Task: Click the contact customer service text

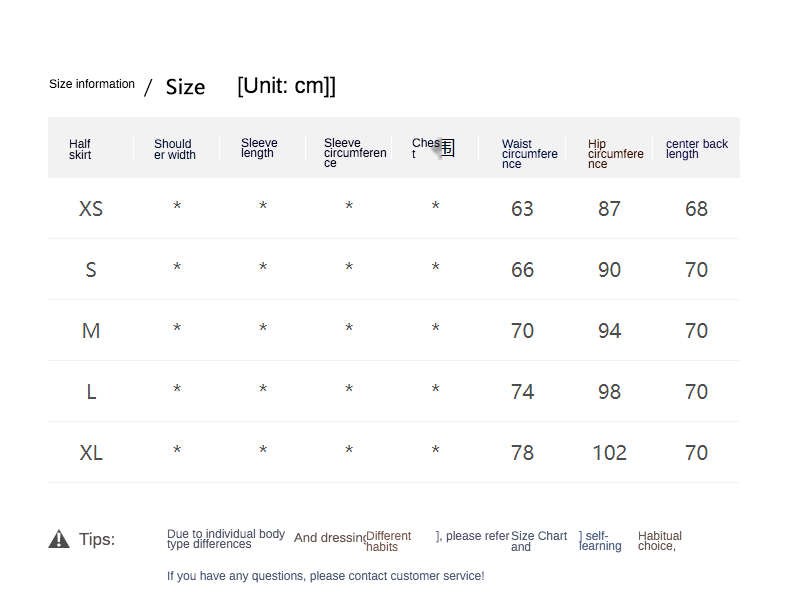Action: tap(325, 576)
